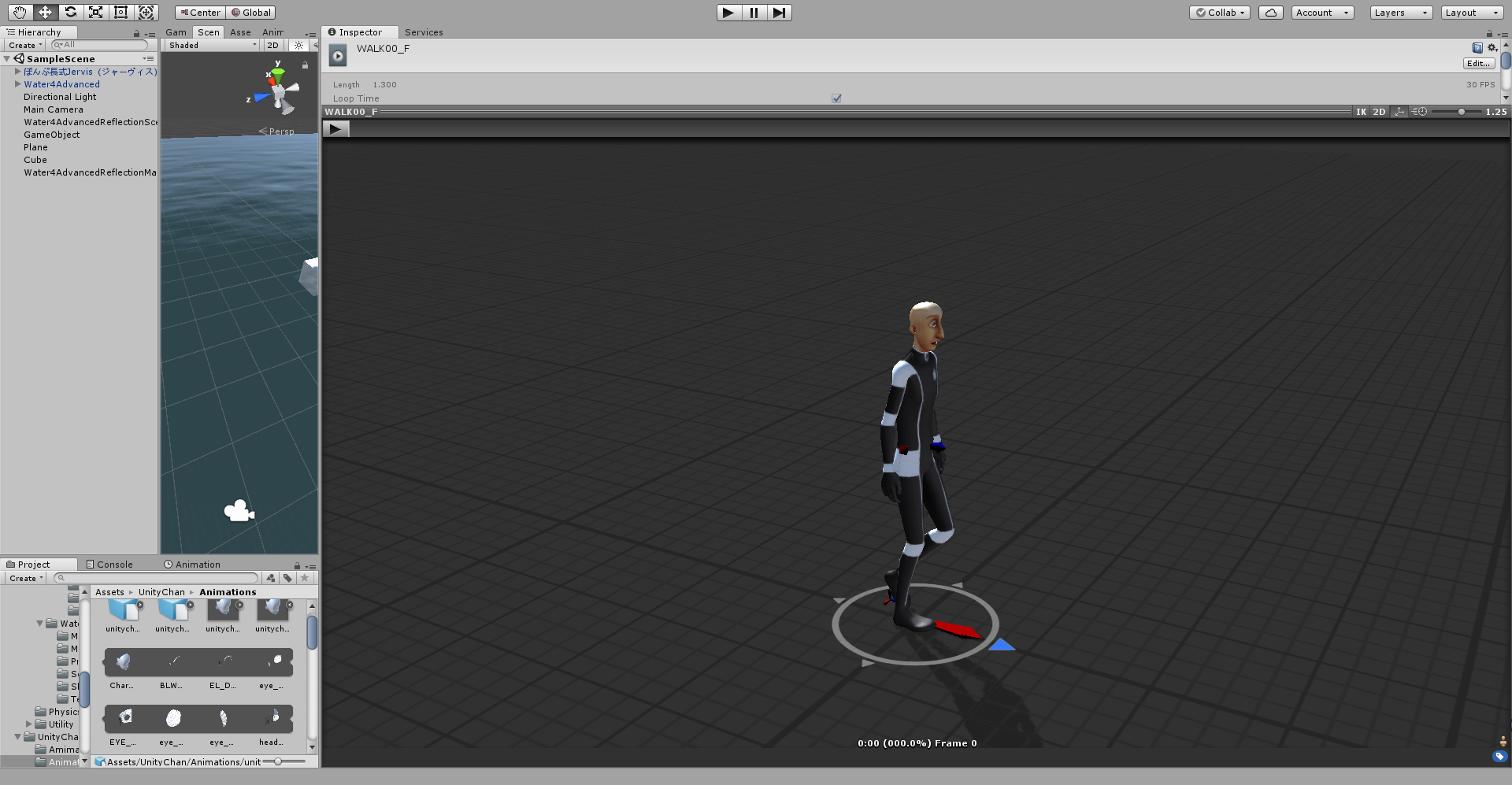Toggle IK in animation preview
The width and height of the screenshot is (1512, 785).
tap(1362, 112)
